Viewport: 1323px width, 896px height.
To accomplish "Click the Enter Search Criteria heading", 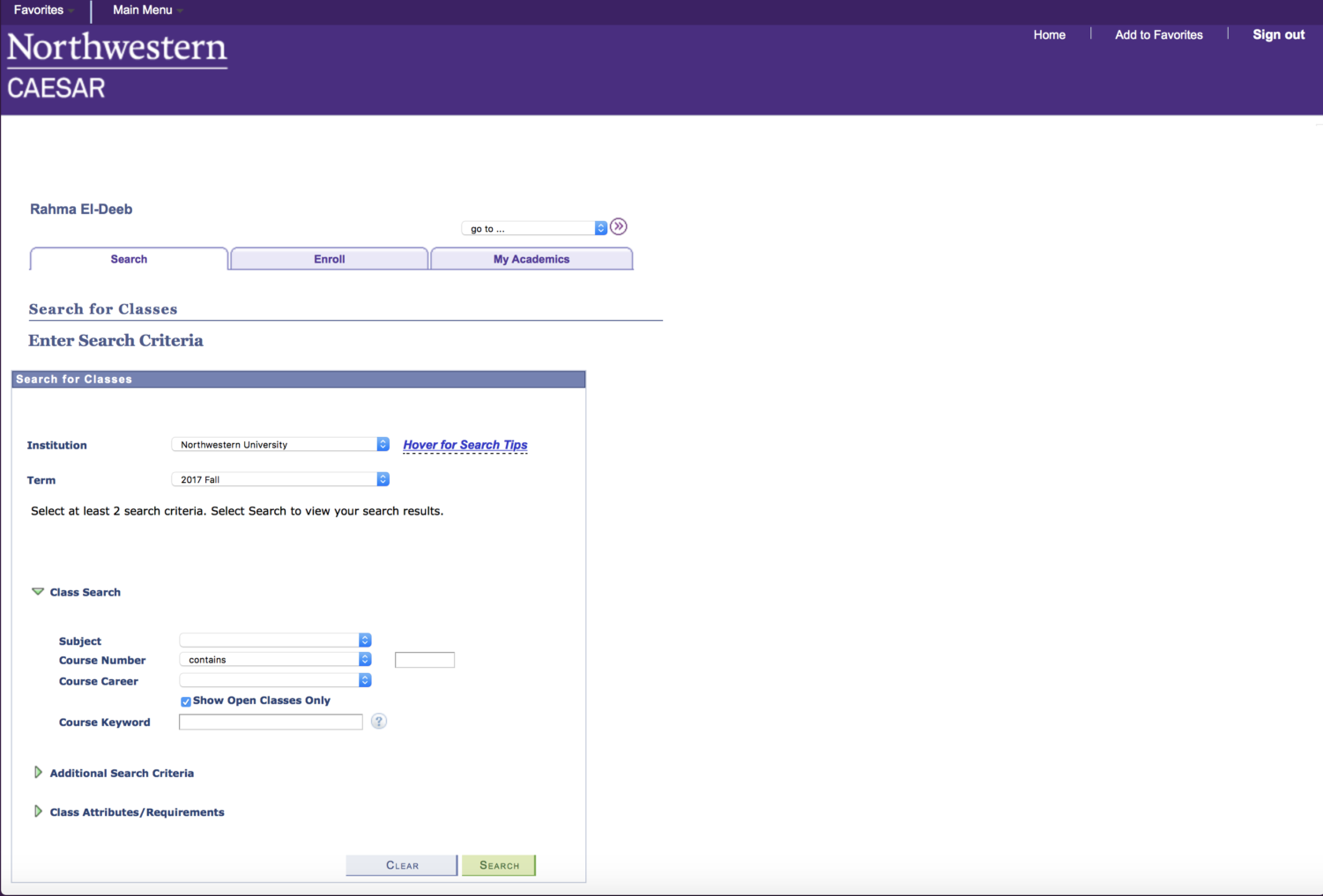I will coord(115,340).
